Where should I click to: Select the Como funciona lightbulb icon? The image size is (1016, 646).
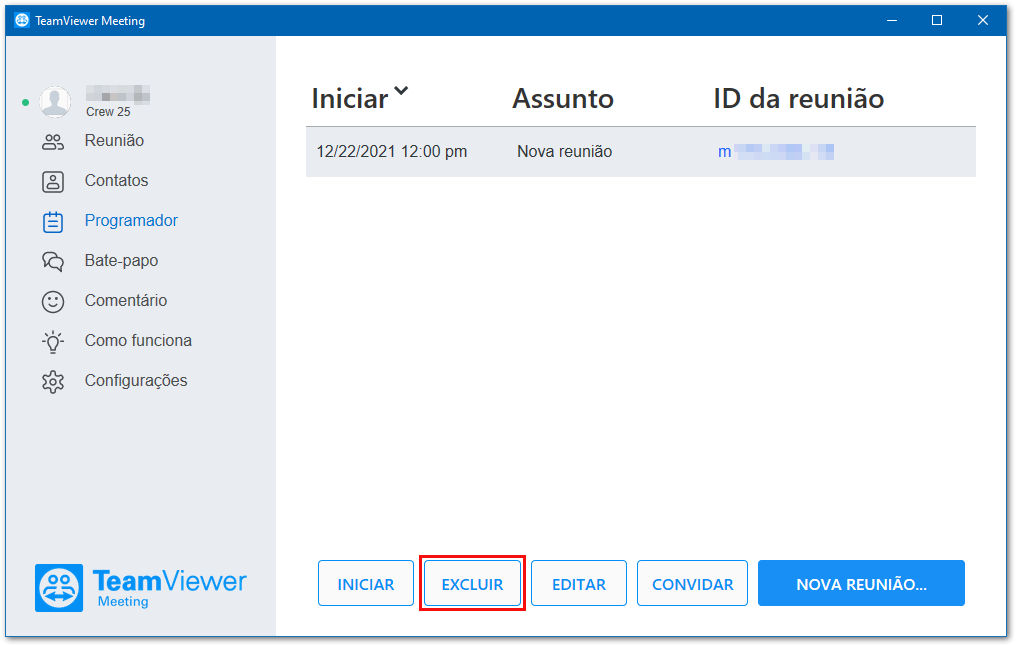(x=53, y=342)
